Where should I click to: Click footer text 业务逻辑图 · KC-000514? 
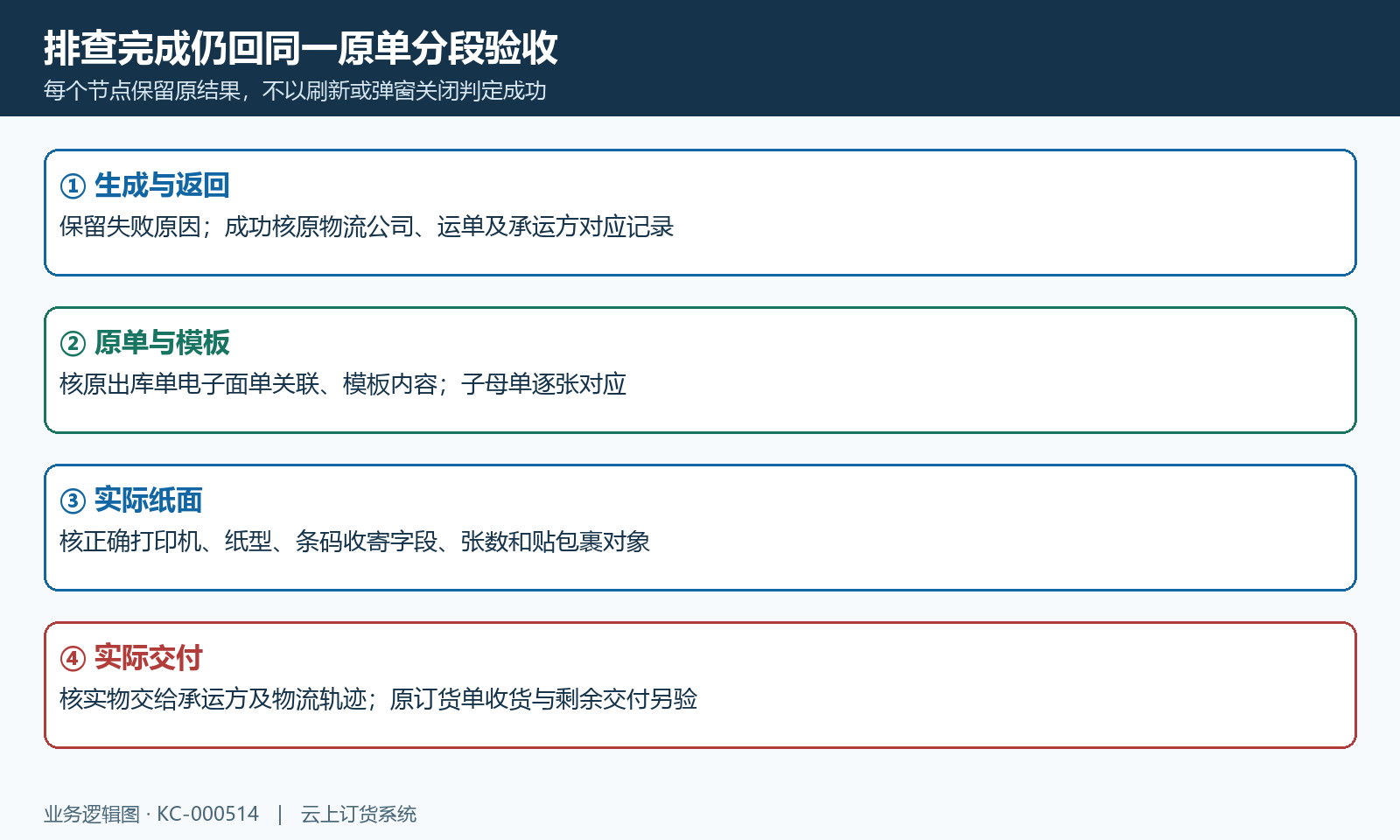coord(151,814)
